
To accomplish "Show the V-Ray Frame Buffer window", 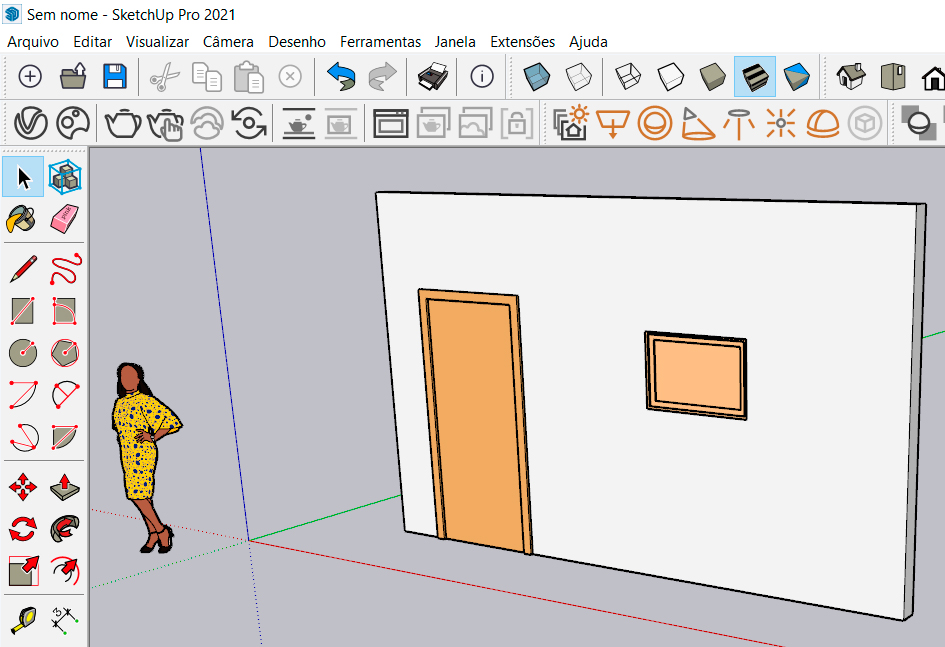I will [x=391, y=123].
